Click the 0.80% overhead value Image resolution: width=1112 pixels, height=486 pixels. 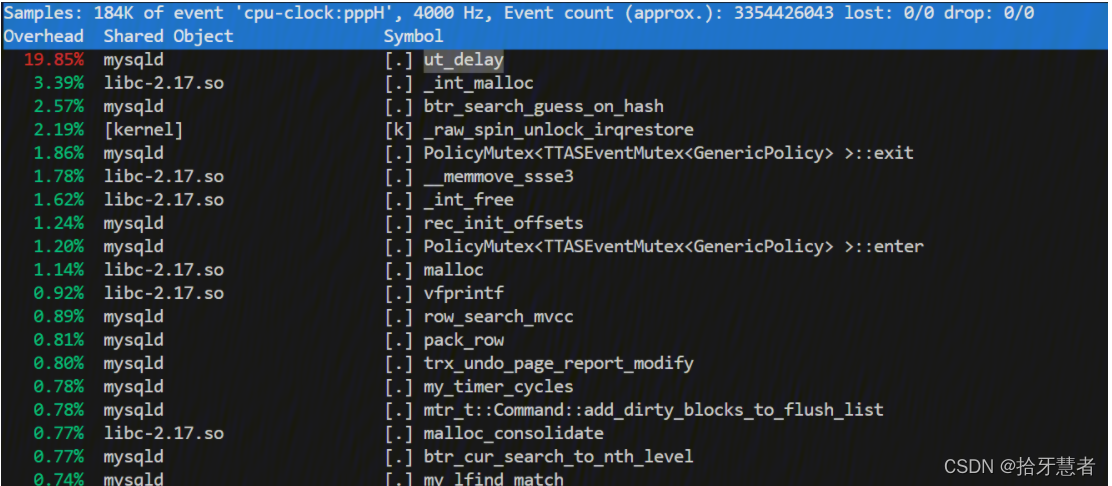point(58,363)
